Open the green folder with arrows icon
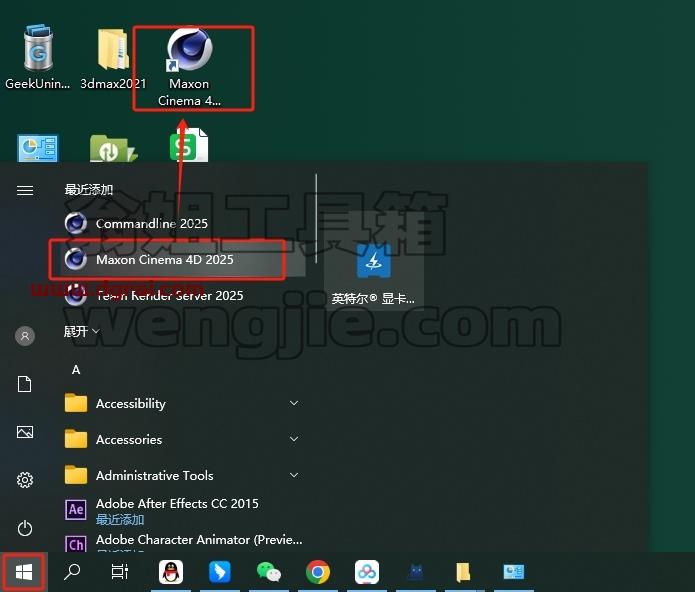Screen dimensions: 695x592 [x=113, y=148]
